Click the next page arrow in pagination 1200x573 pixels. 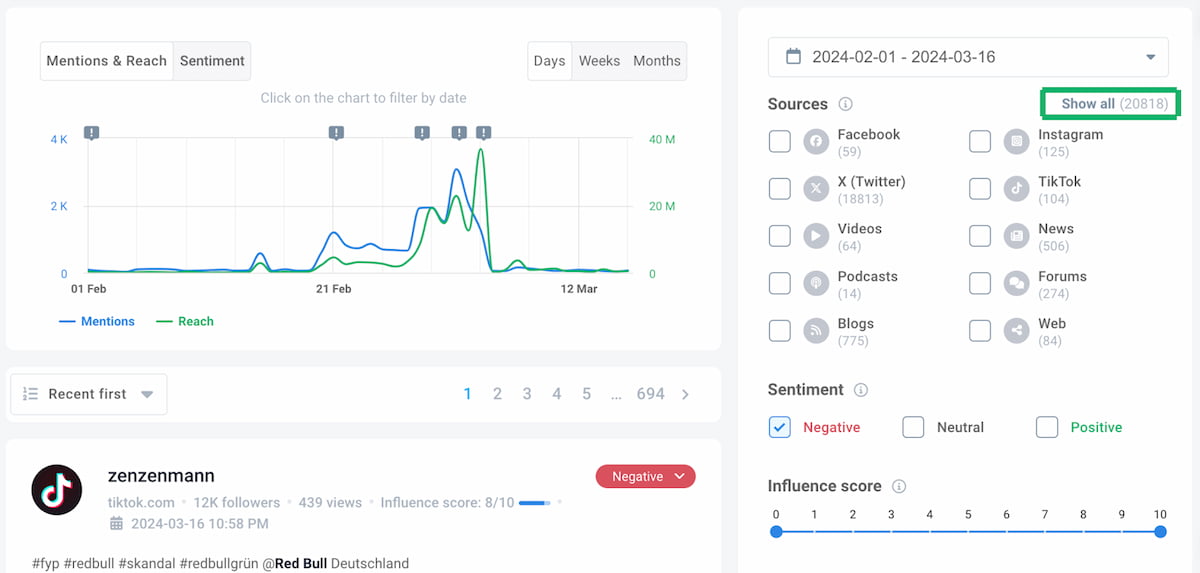point(685,394)
